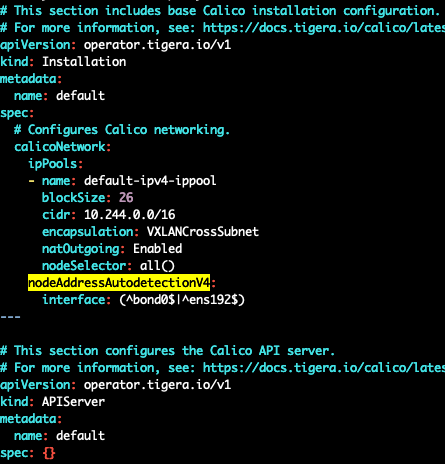Click the kind value APIServer
445x464 pixels.
[73, 402]
